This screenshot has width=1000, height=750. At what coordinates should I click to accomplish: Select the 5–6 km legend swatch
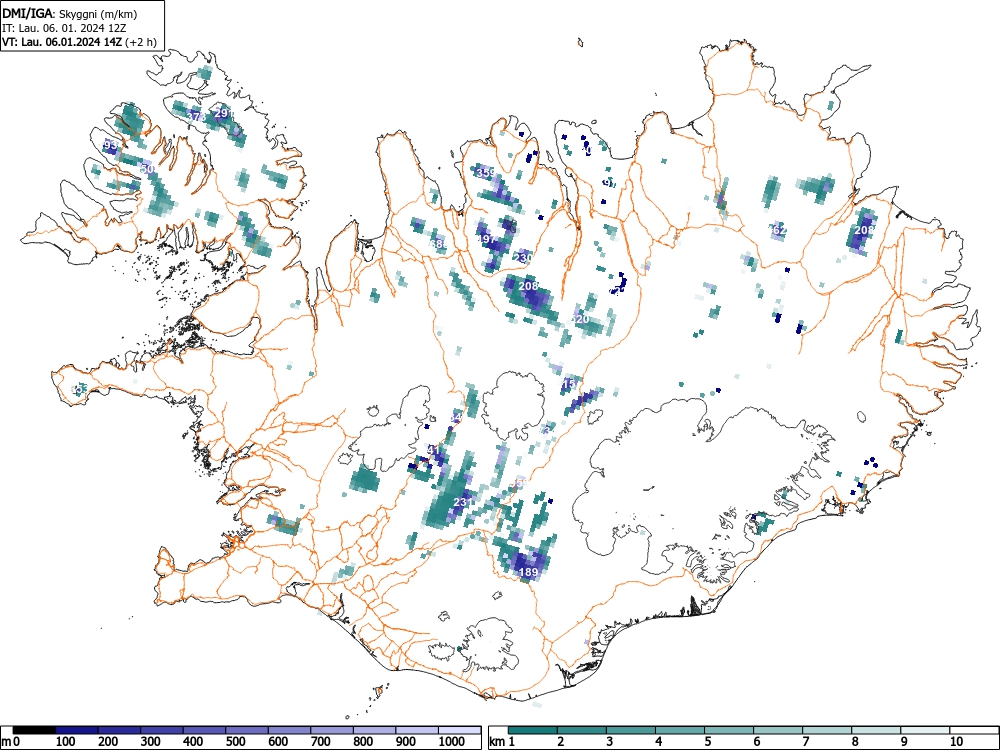pyautogui.click(x=729, y=730)
